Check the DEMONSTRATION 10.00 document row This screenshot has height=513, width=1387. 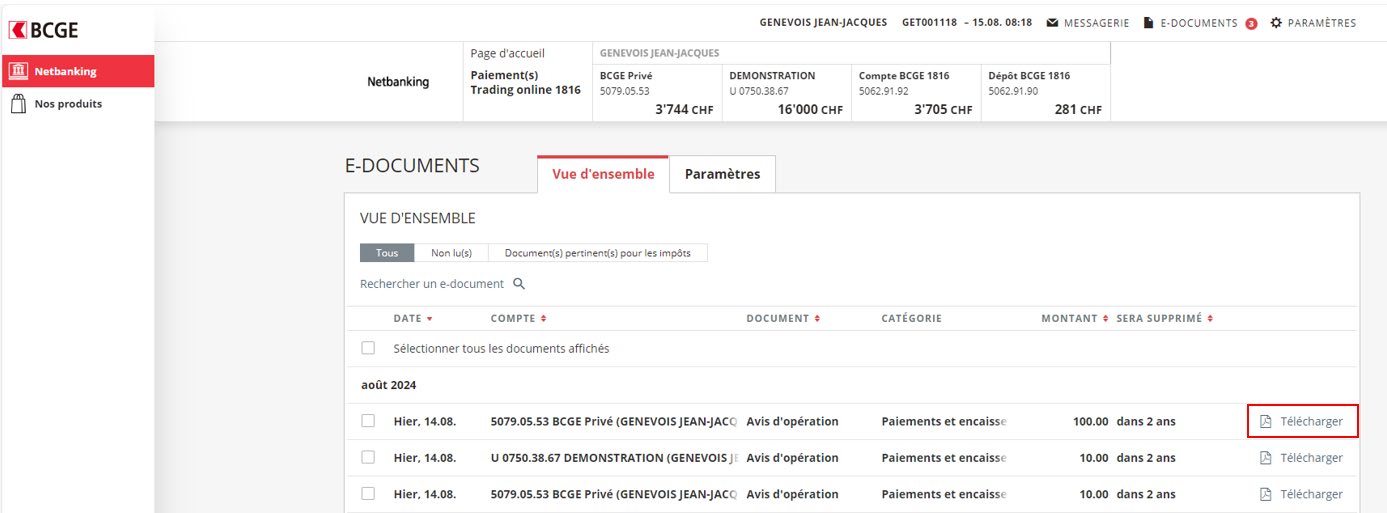pos(368,457)
